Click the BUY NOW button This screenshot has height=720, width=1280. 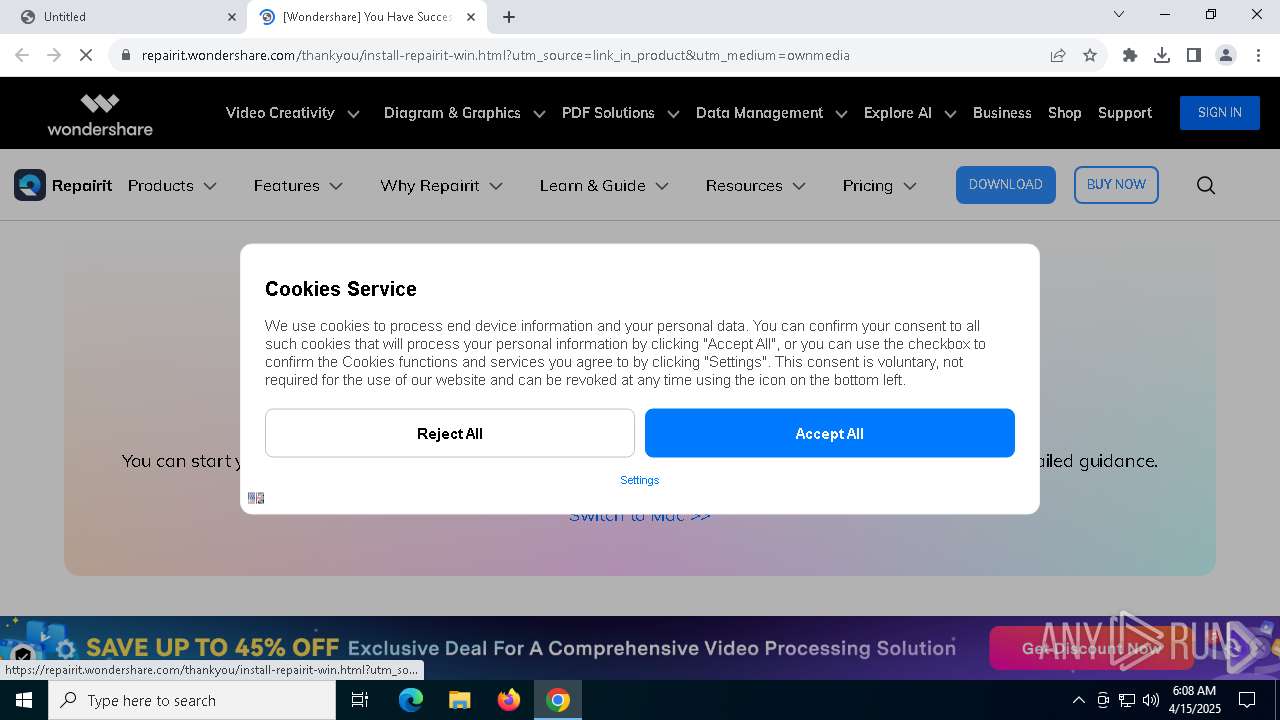tap(1116, 185)
